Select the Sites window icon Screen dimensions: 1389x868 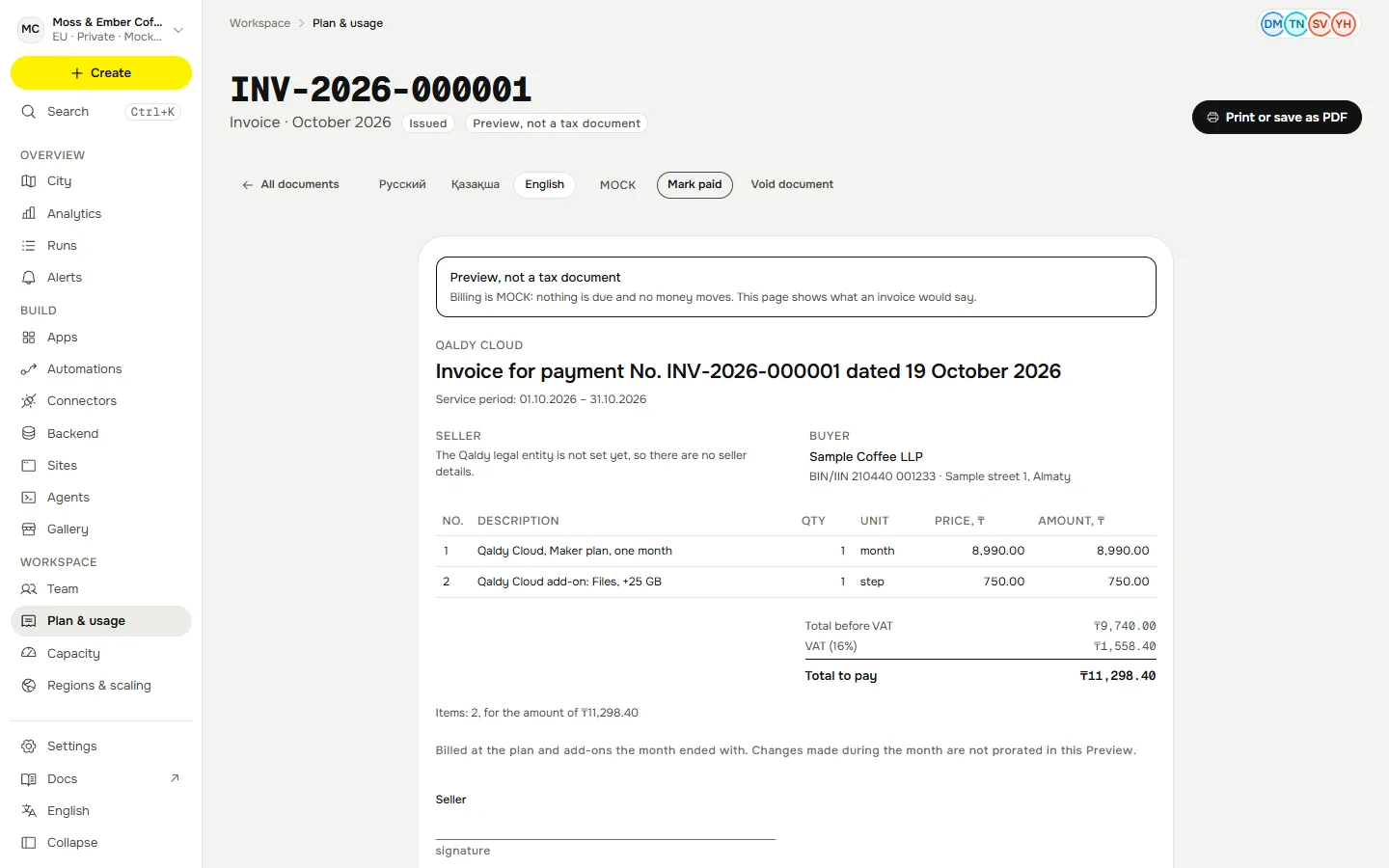(x=29, y=466)
